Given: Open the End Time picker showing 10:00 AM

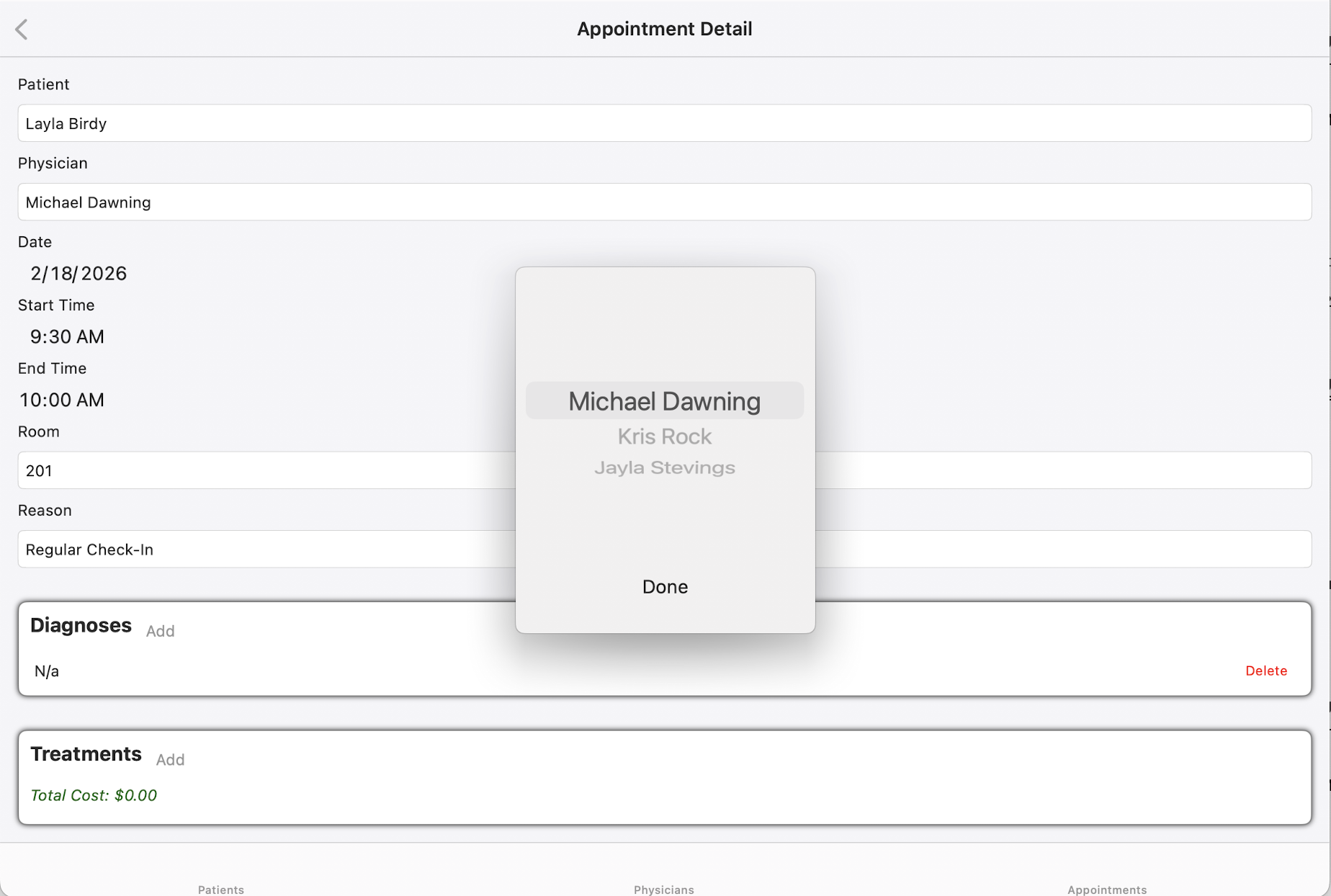Looking at the screenshot, I should 62,400.
